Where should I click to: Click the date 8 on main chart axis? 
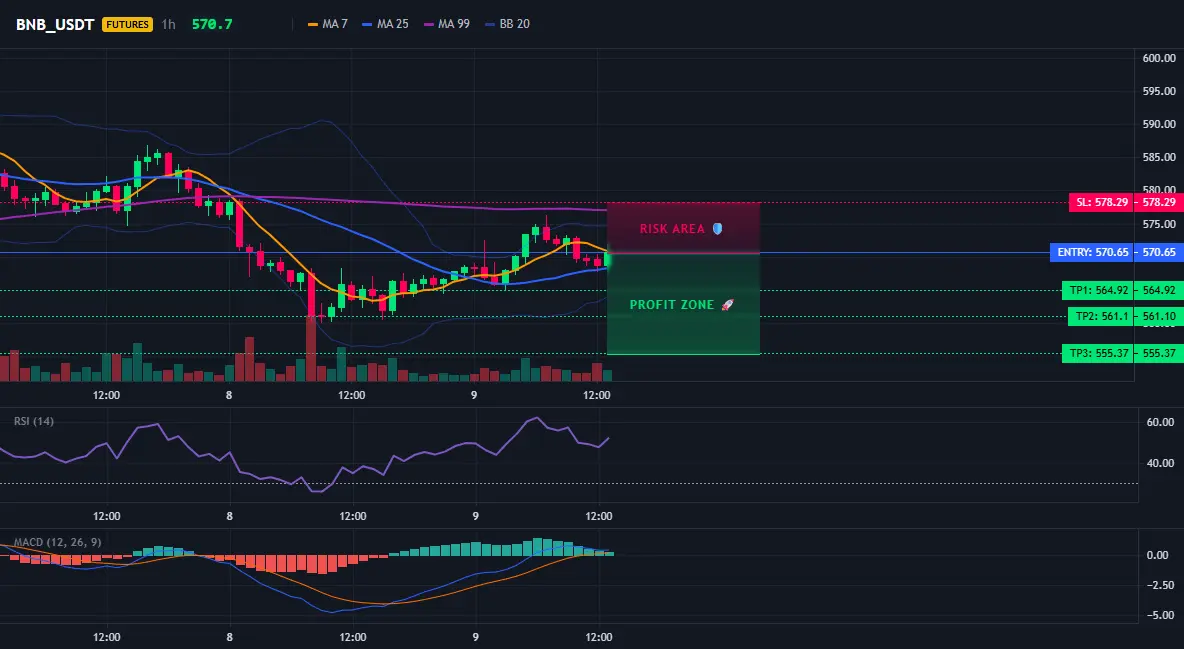[229, 395]
